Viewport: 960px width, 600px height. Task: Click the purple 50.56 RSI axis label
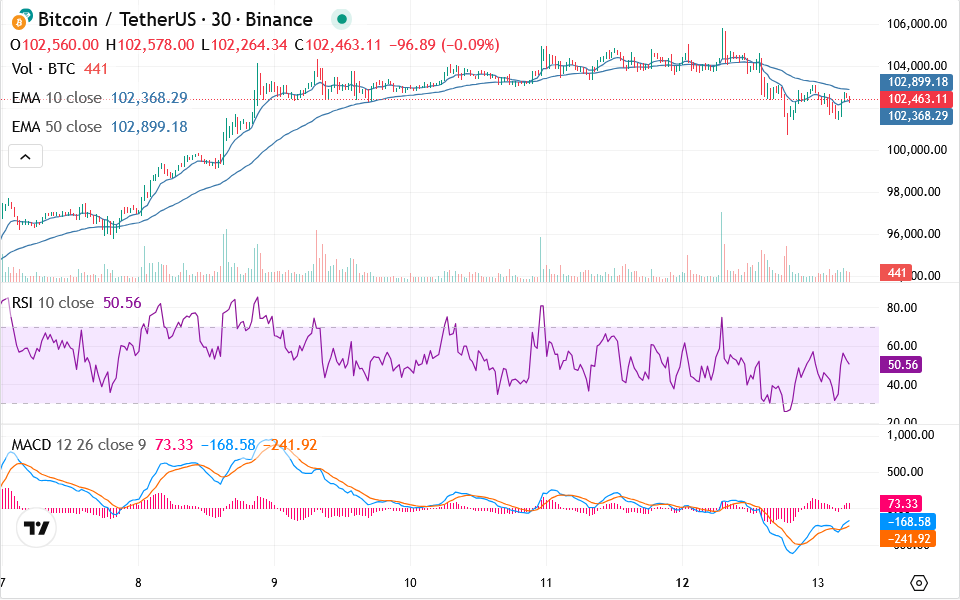click(x=901, y=365)
